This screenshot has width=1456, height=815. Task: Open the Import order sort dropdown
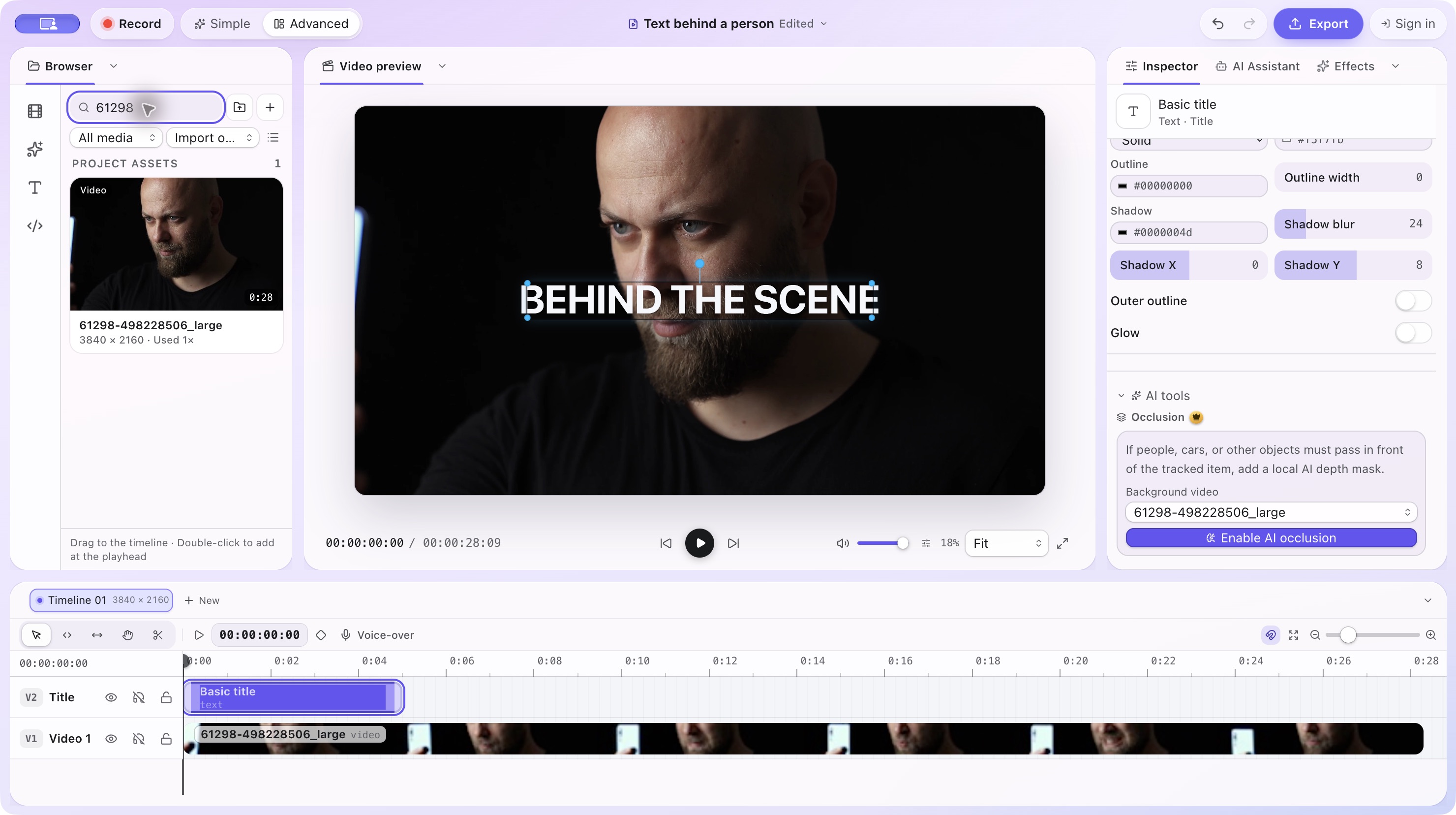(212, 137)
